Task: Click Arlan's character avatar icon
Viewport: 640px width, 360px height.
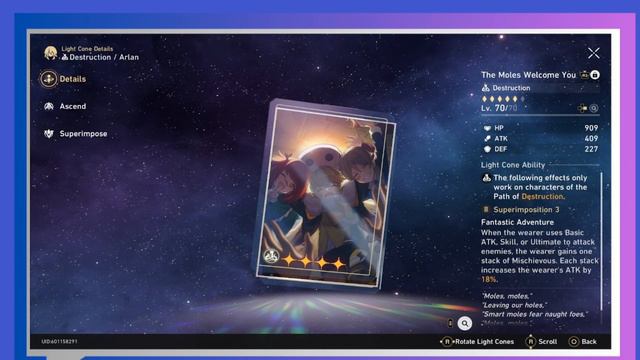Action: coord(51,53)
